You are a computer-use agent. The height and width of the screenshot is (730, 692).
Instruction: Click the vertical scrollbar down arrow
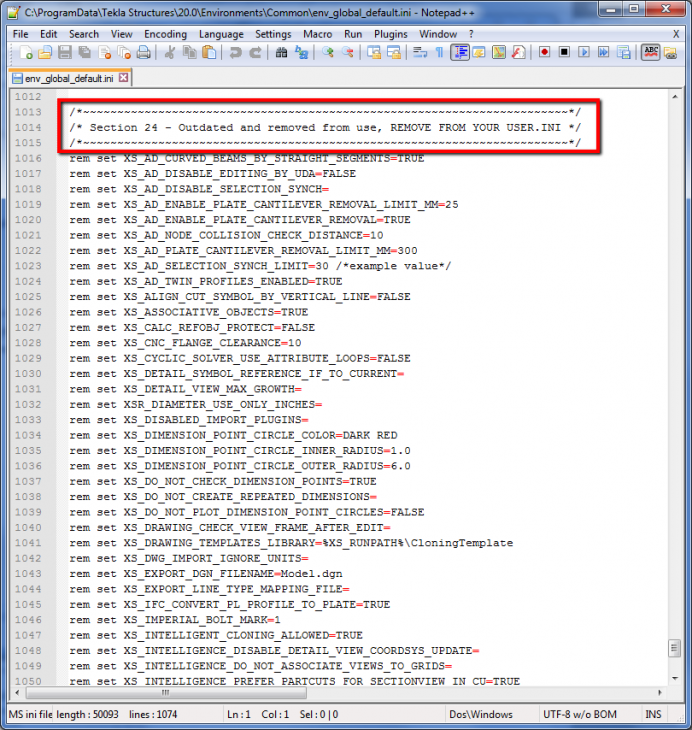pos(675,679)
